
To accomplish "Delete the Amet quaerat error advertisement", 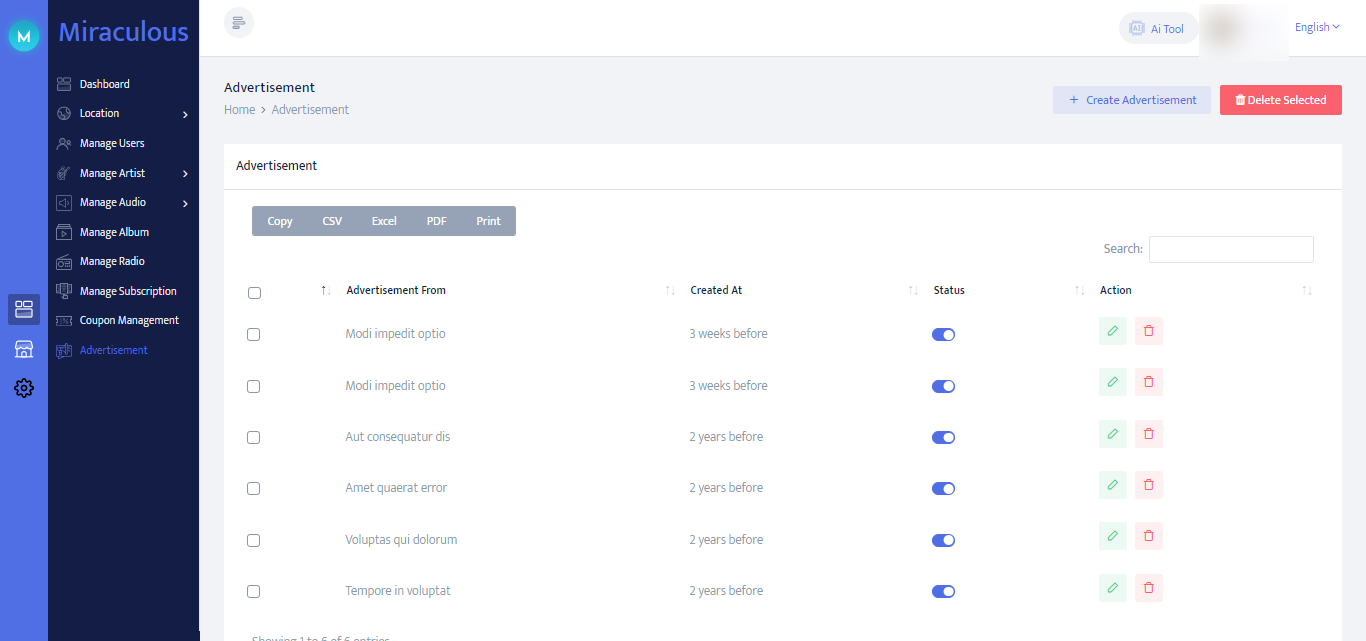I will tap(1148, 485).
